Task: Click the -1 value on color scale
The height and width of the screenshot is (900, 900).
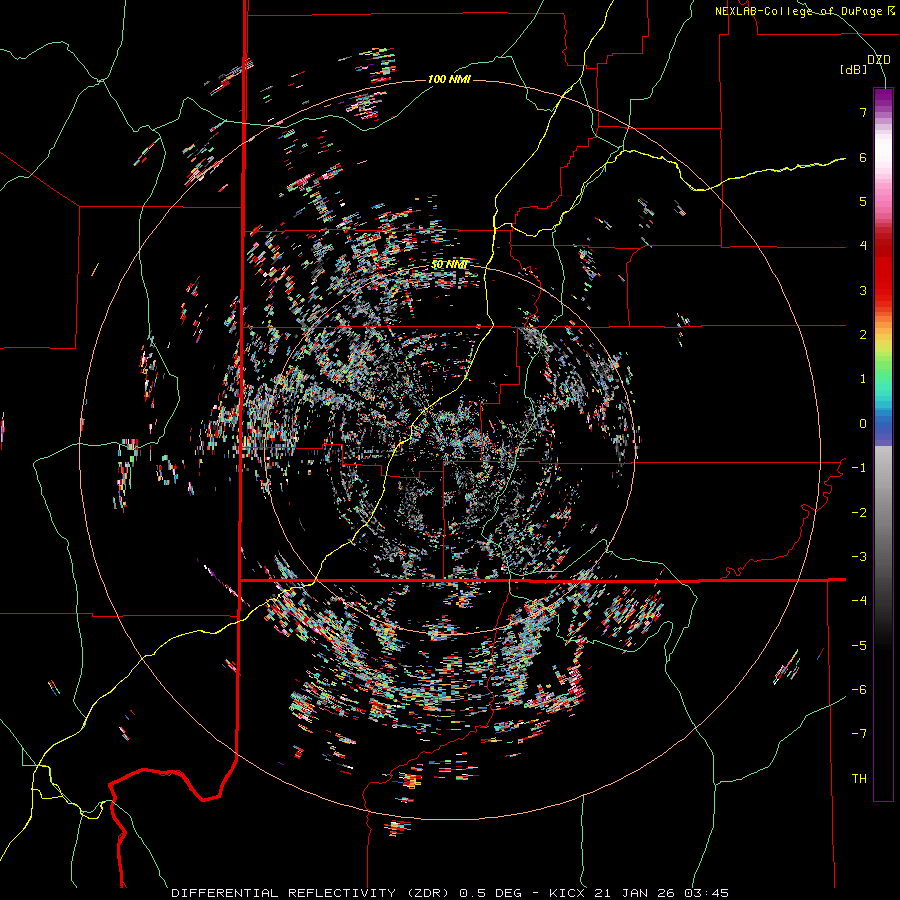Action: coord(859,468)
